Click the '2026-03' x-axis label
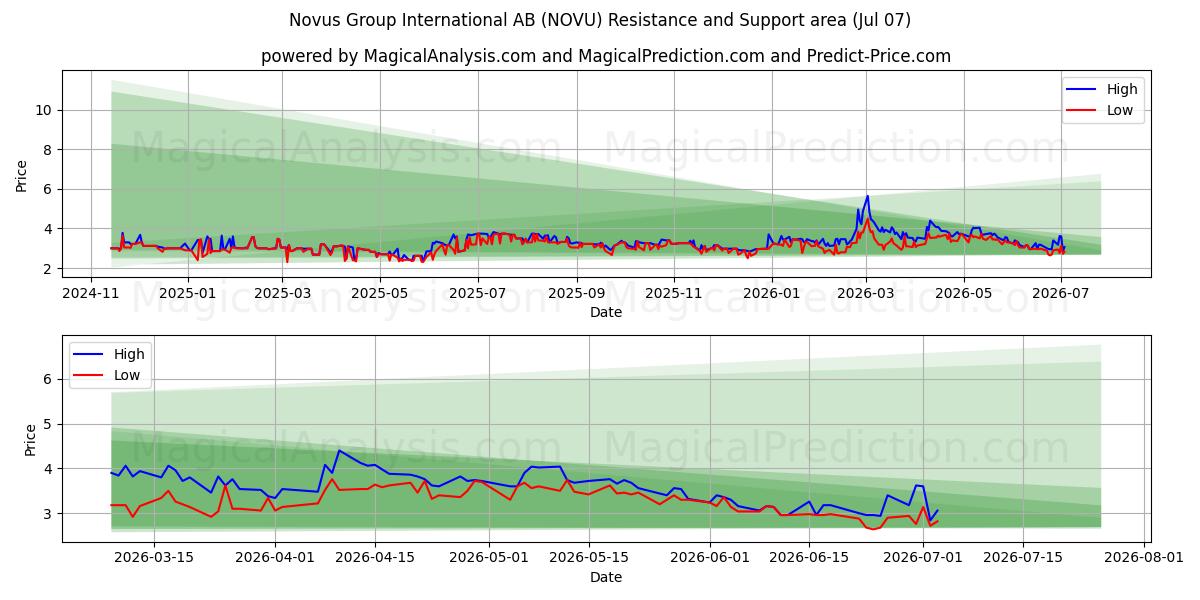Image resolution: width=1200 pixels, height=600 pixels. point(866,294)
